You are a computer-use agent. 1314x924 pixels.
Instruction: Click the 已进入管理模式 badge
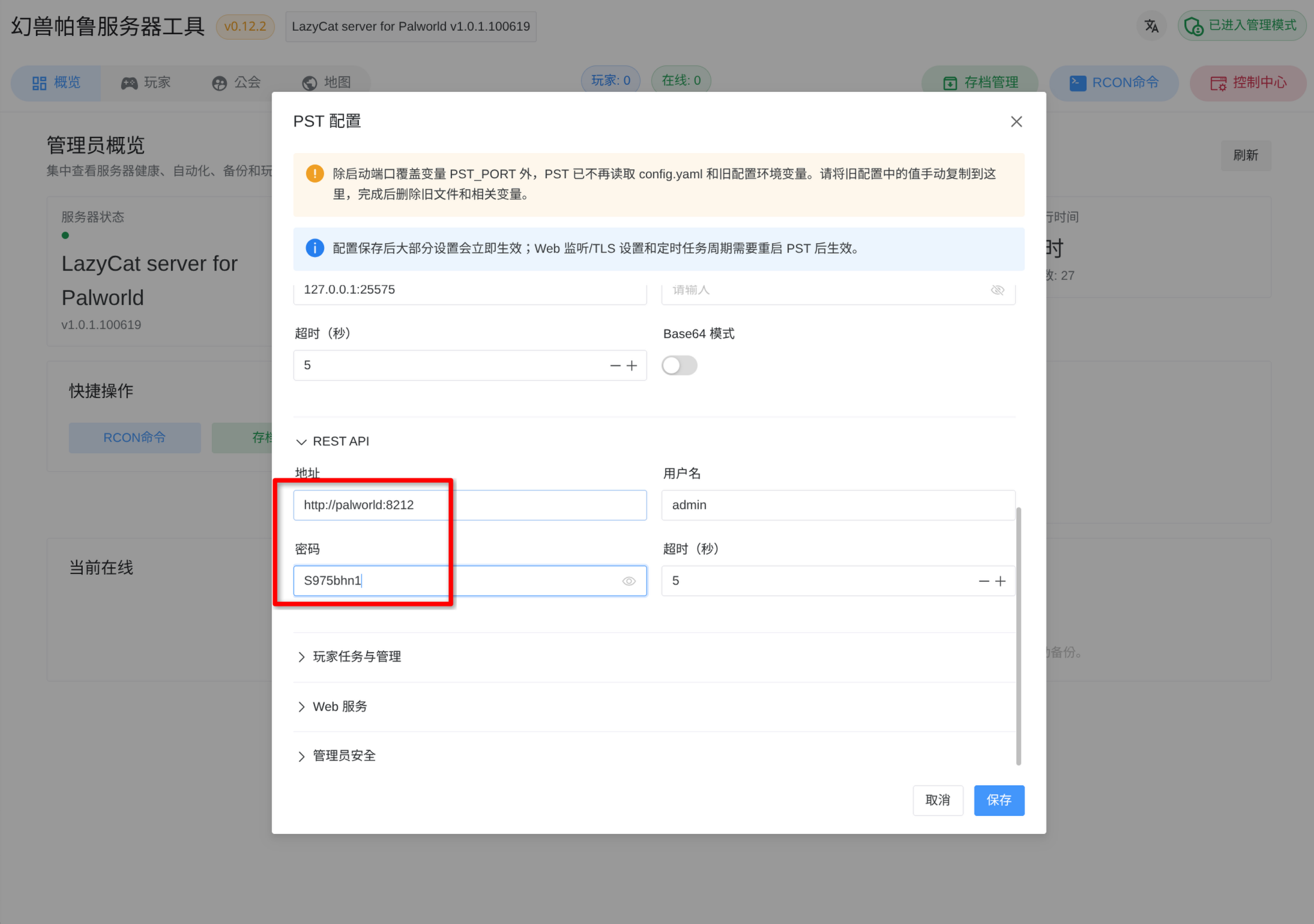pyautogui.click(x=1241, y=26)
